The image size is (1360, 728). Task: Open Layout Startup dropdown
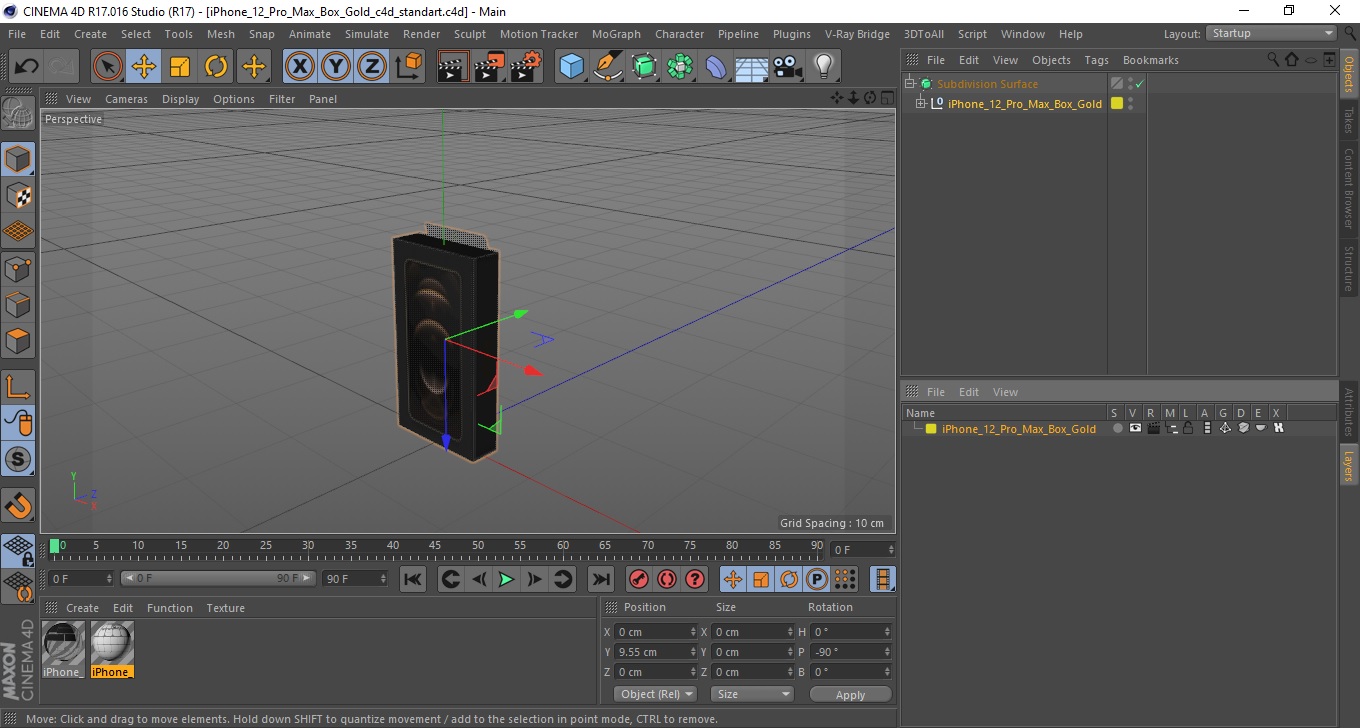(x=1271, y=33)
